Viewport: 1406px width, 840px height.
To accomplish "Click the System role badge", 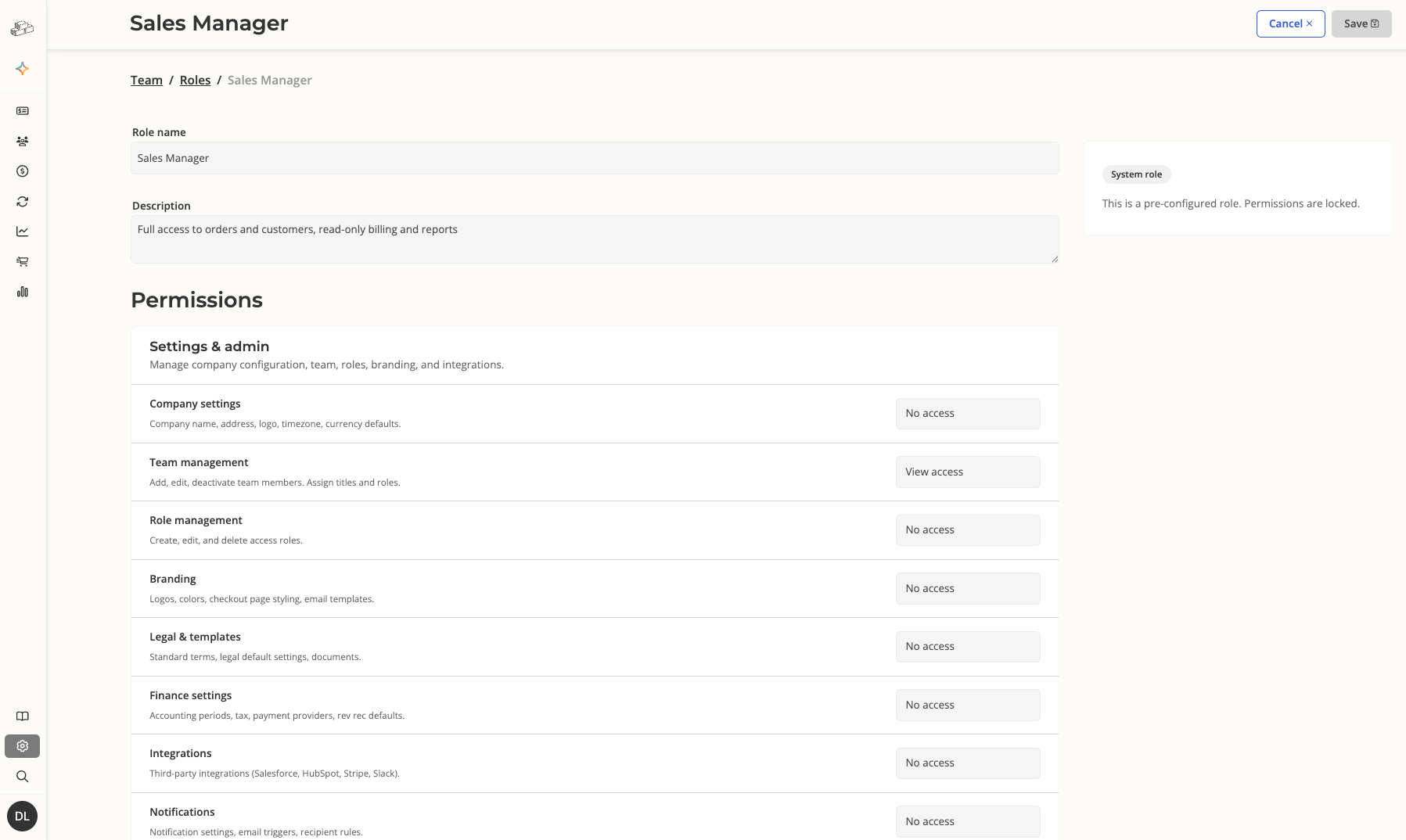I will coord(1136,174).
